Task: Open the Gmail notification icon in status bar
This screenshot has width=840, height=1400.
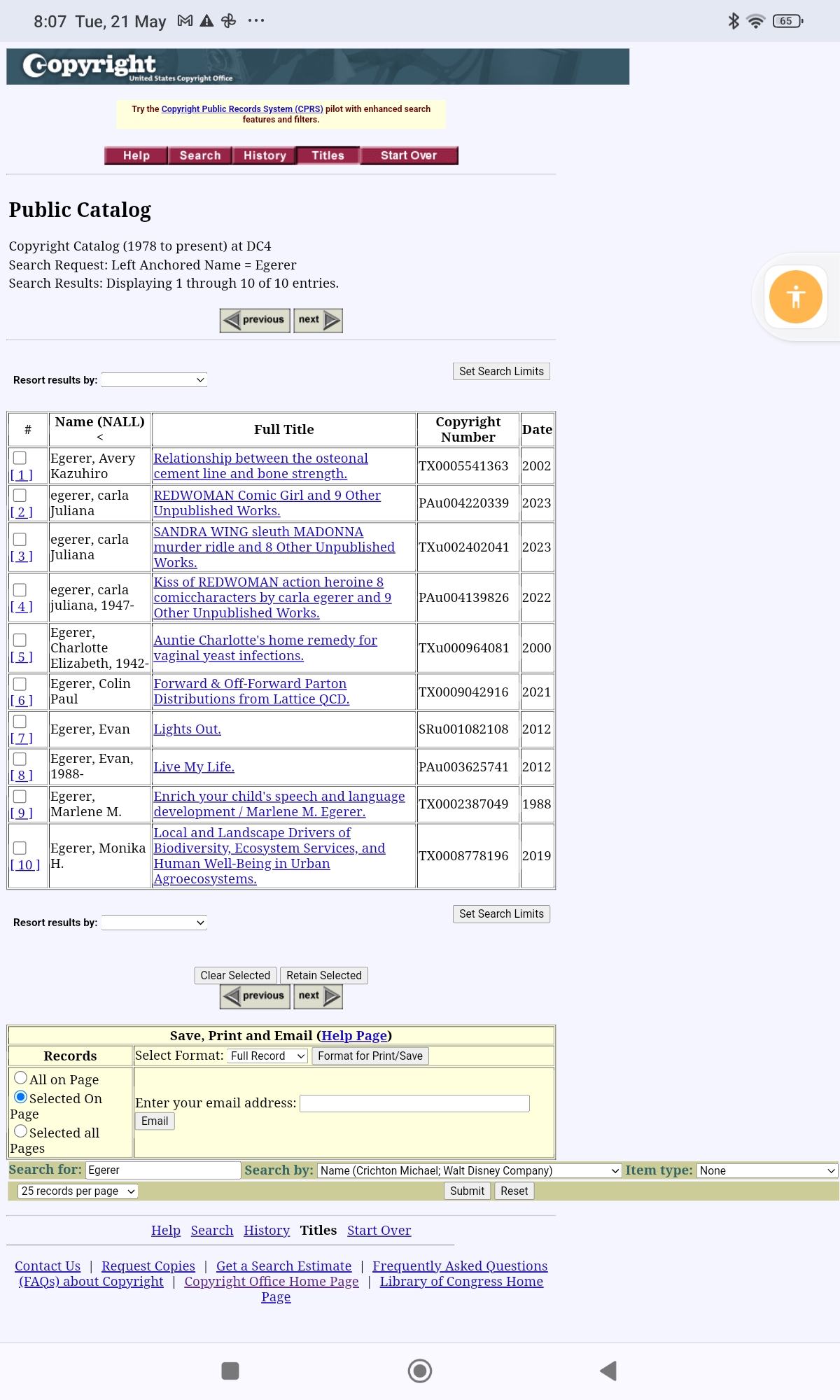Action: click(185, 21)
